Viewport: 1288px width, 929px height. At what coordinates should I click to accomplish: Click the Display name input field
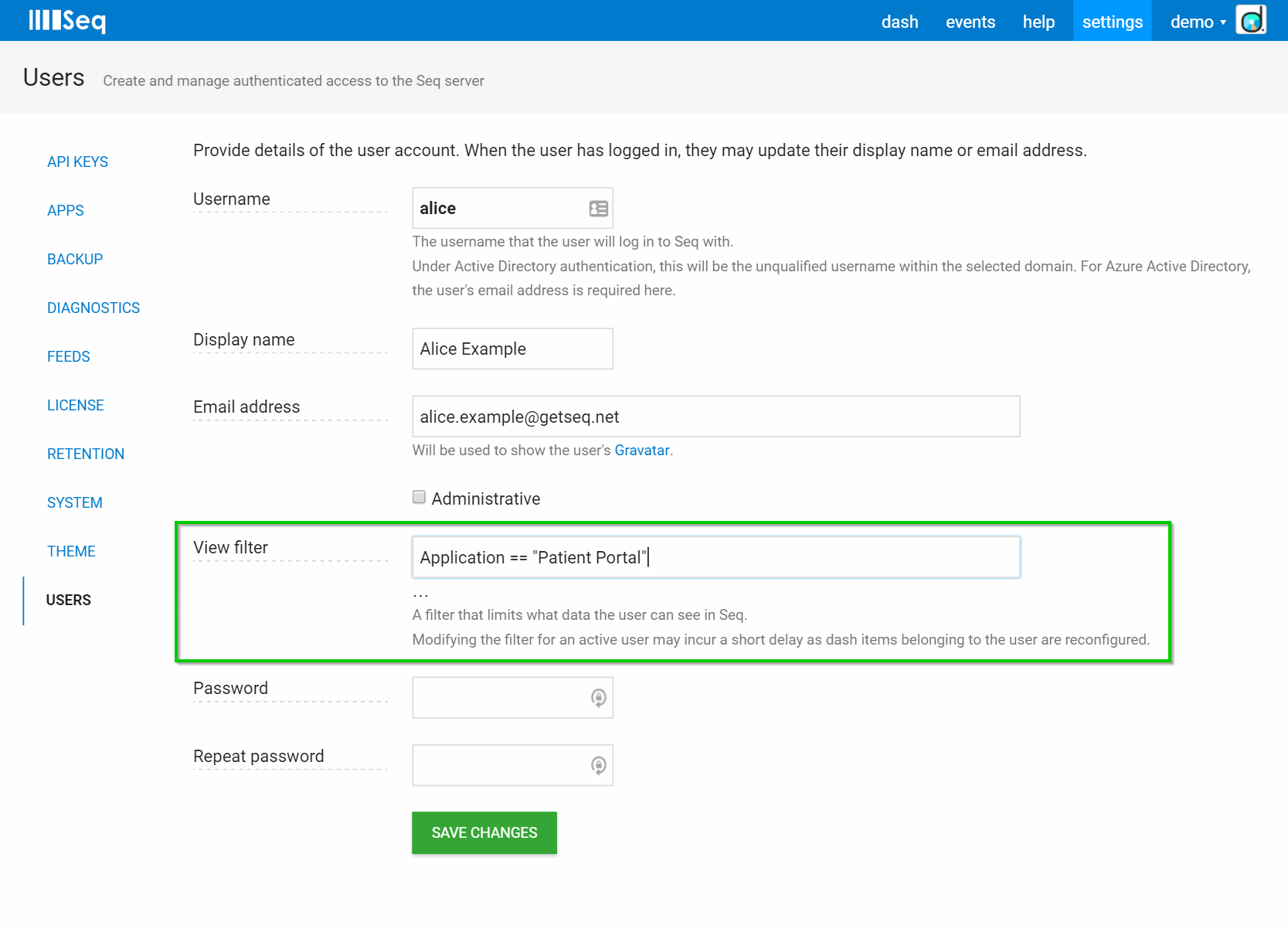(512, 349)
